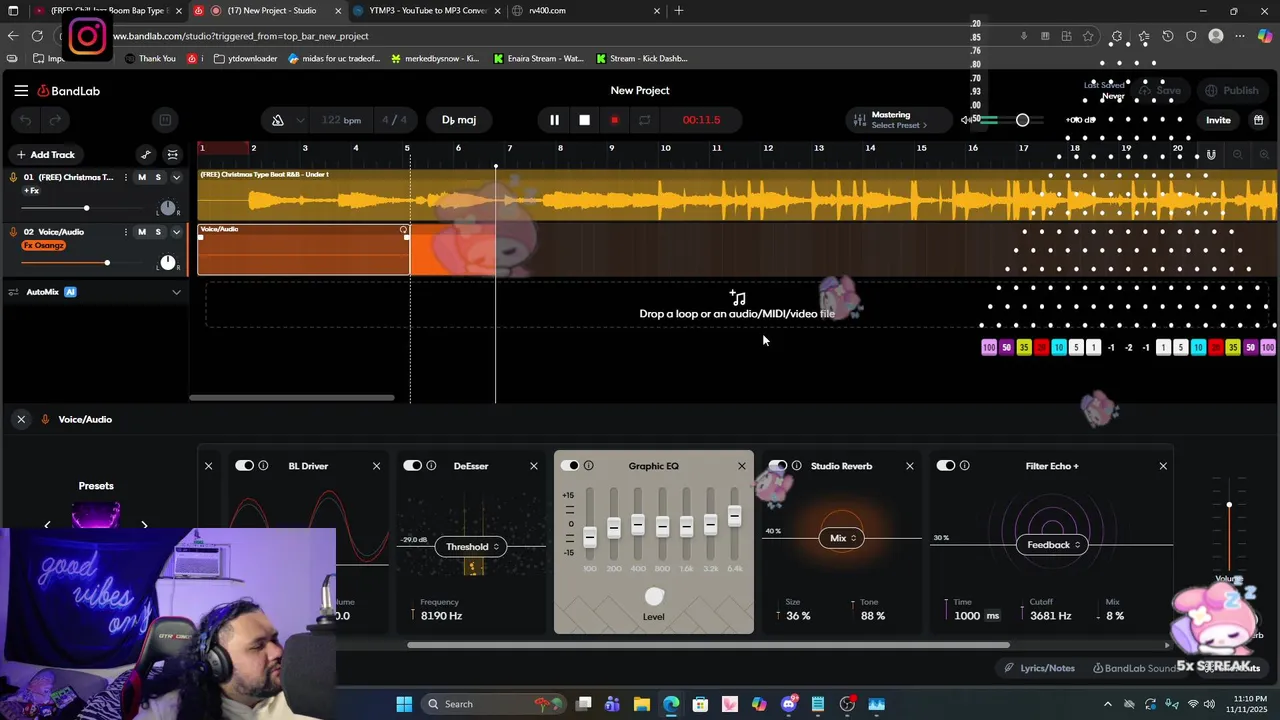The image size is (1280, 720).
Task: Select Voice/Audio recorded region
Action: [304, 249]
